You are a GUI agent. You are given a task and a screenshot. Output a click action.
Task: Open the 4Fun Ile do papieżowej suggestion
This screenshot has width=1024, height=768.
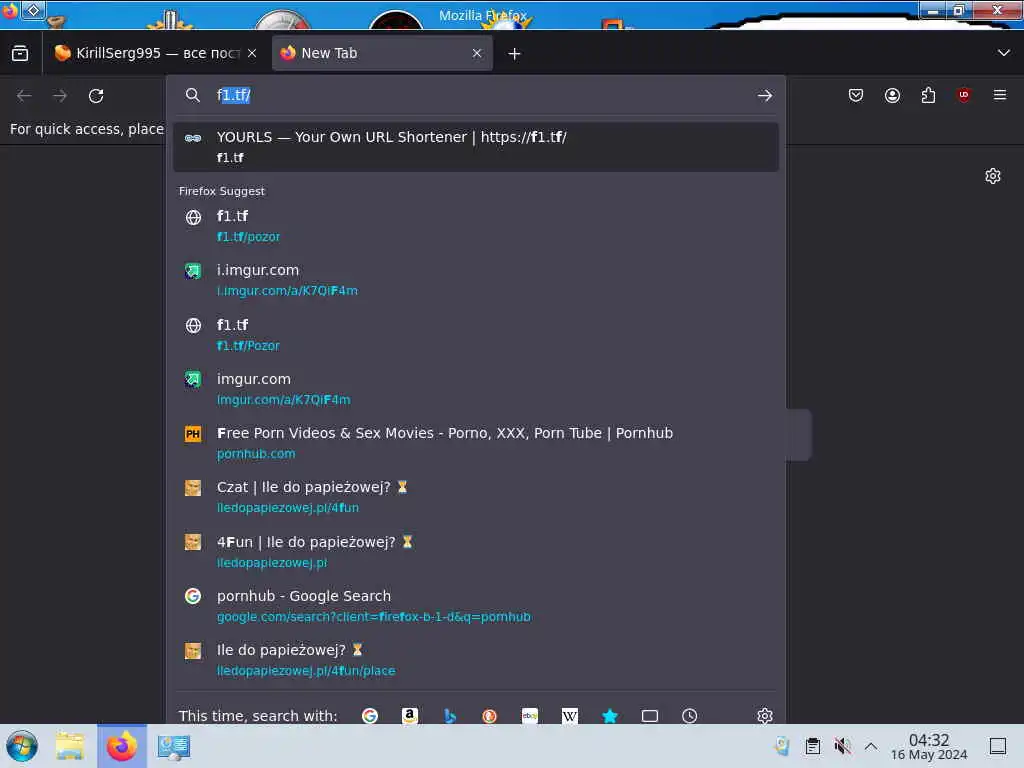click(x=475, y=552)
